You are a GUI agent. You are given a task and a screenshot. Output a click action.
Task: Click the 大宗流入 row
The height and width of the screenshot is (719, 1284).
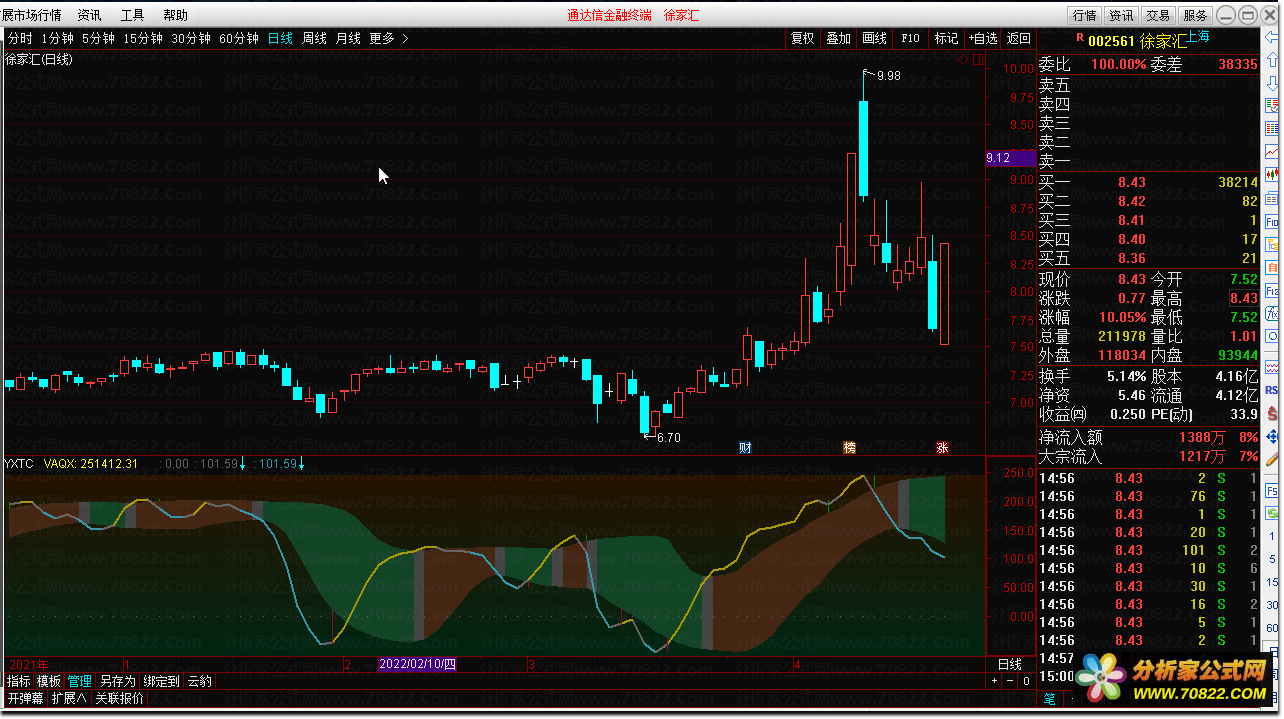coord(1148,456)
